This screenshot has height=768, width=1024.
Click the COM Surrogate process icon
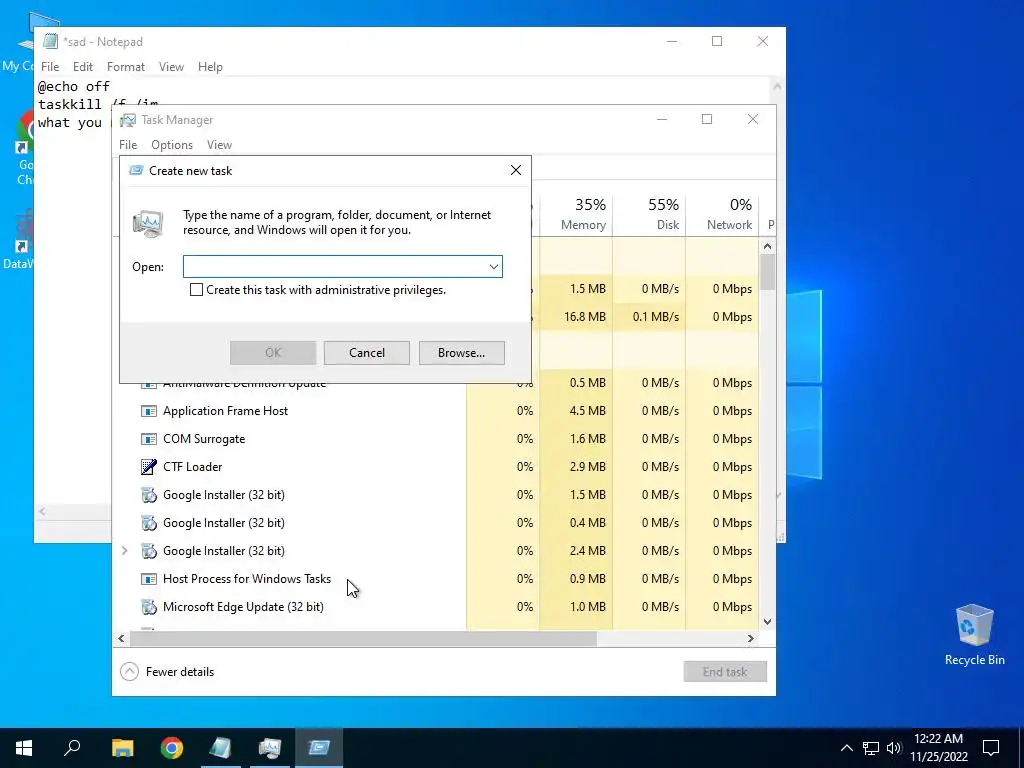tap(149, 439)
